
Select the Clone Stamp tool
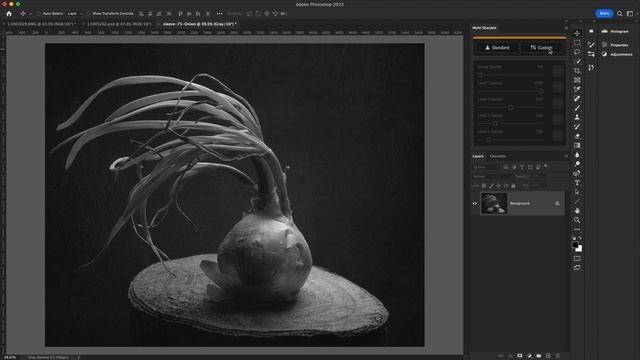(x=577, y=117)
